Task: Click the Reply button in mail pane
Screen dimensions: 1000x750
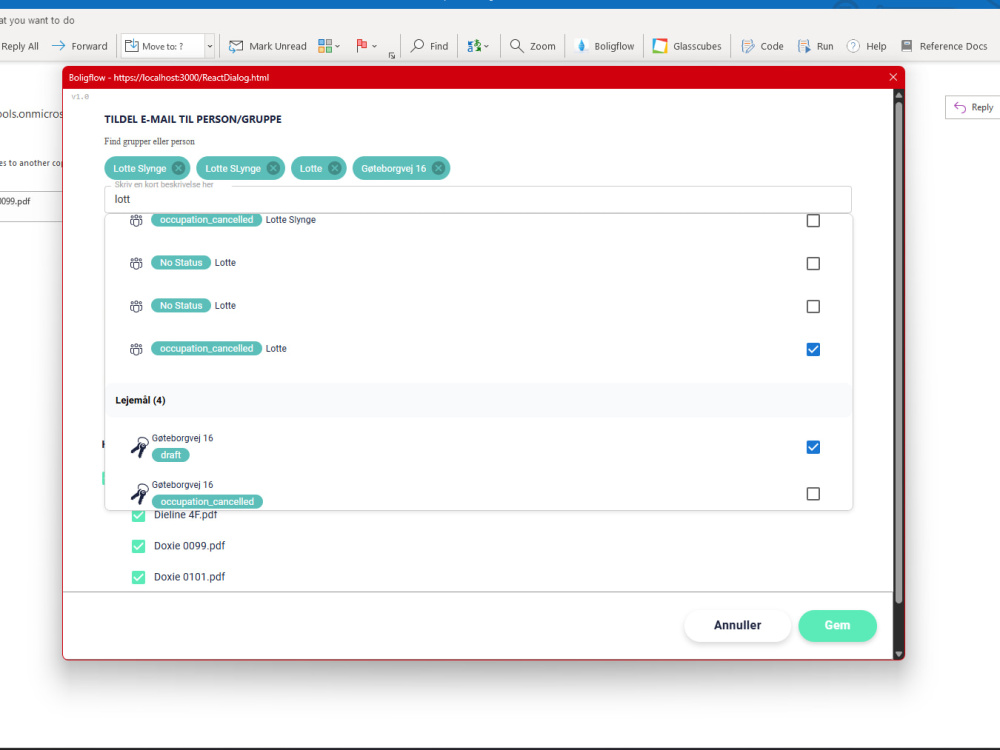Action: point(973,107)
